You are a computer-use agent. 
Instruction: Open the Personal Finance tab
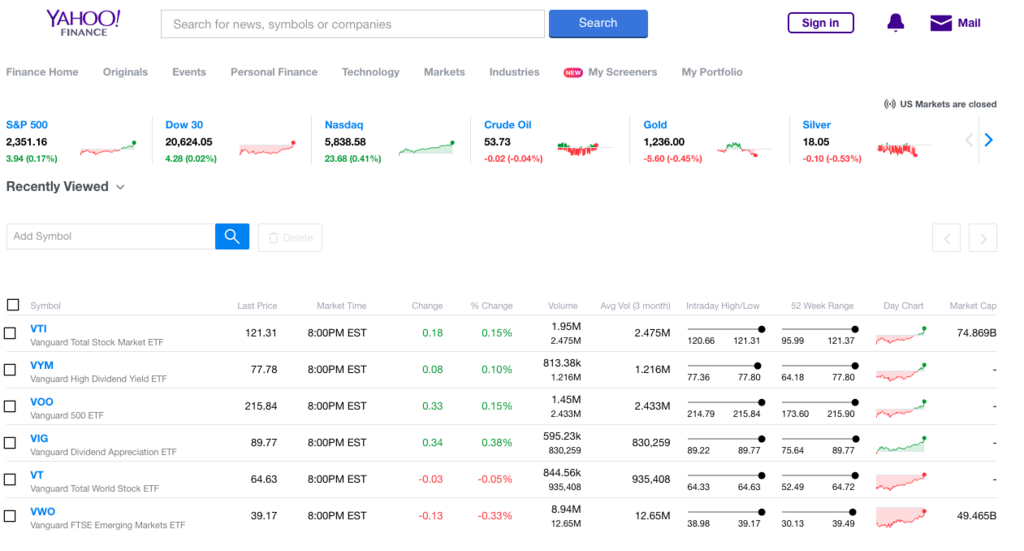274,72
